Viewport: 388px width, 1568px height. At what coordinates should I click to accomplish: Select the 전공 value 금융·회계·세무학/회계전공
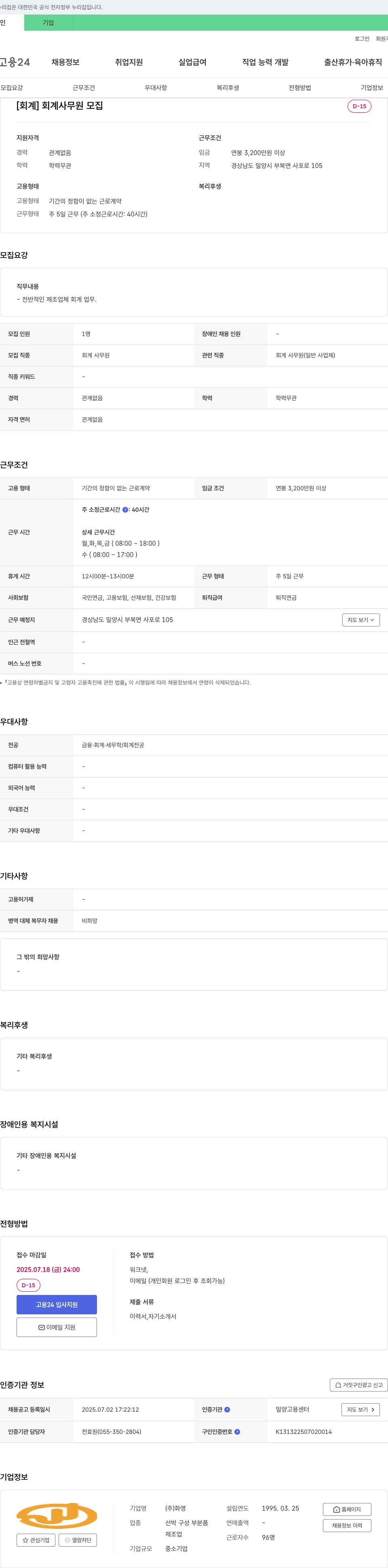tap(113, 745)
